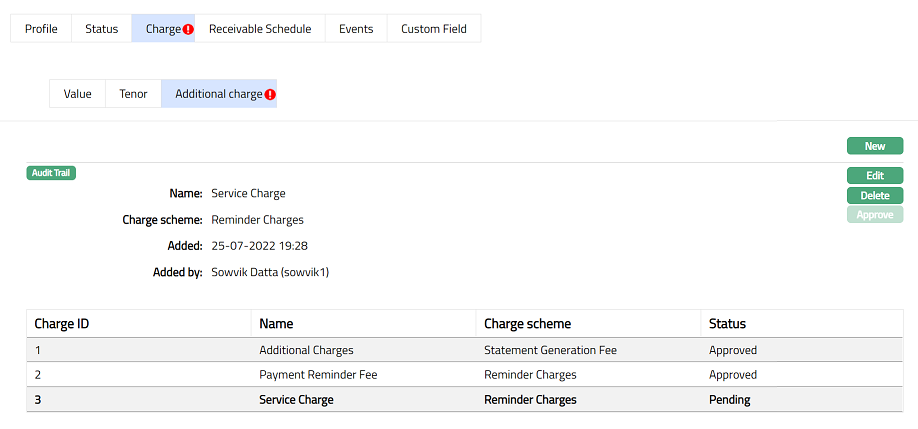Open the Receivable Schedule tab
The width and height of the screenshot is (918, 429).
tap(260, 29)
